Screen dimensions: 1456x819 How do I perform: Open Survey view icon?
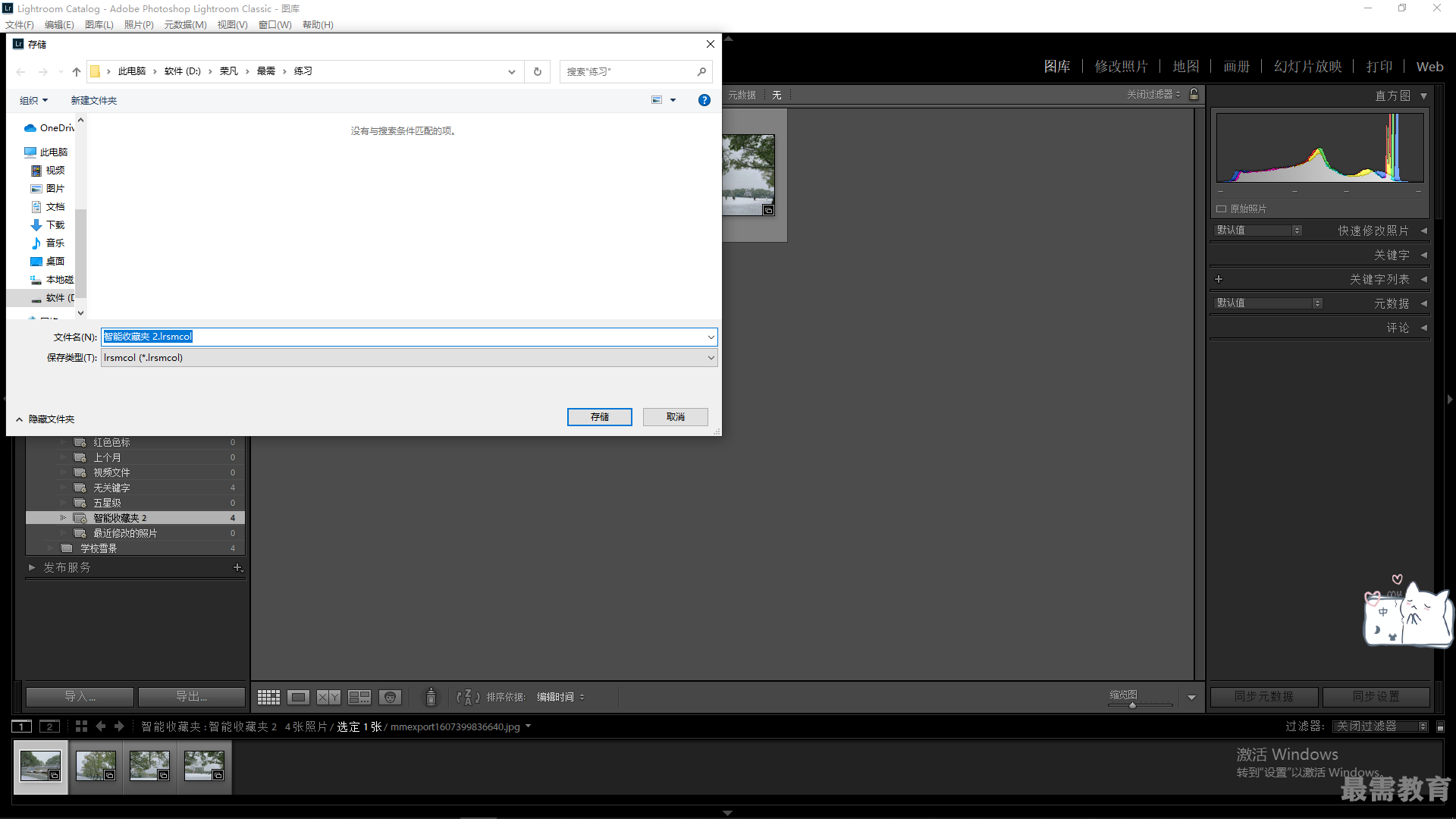[359, 697]
